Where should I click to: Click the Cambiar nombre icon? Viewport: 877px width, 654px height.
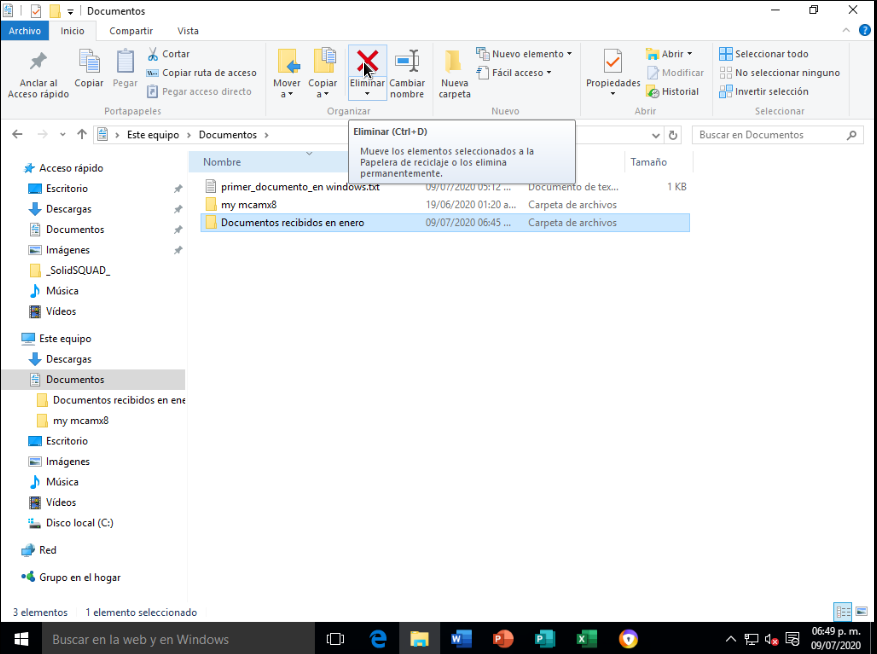point(407,62)
